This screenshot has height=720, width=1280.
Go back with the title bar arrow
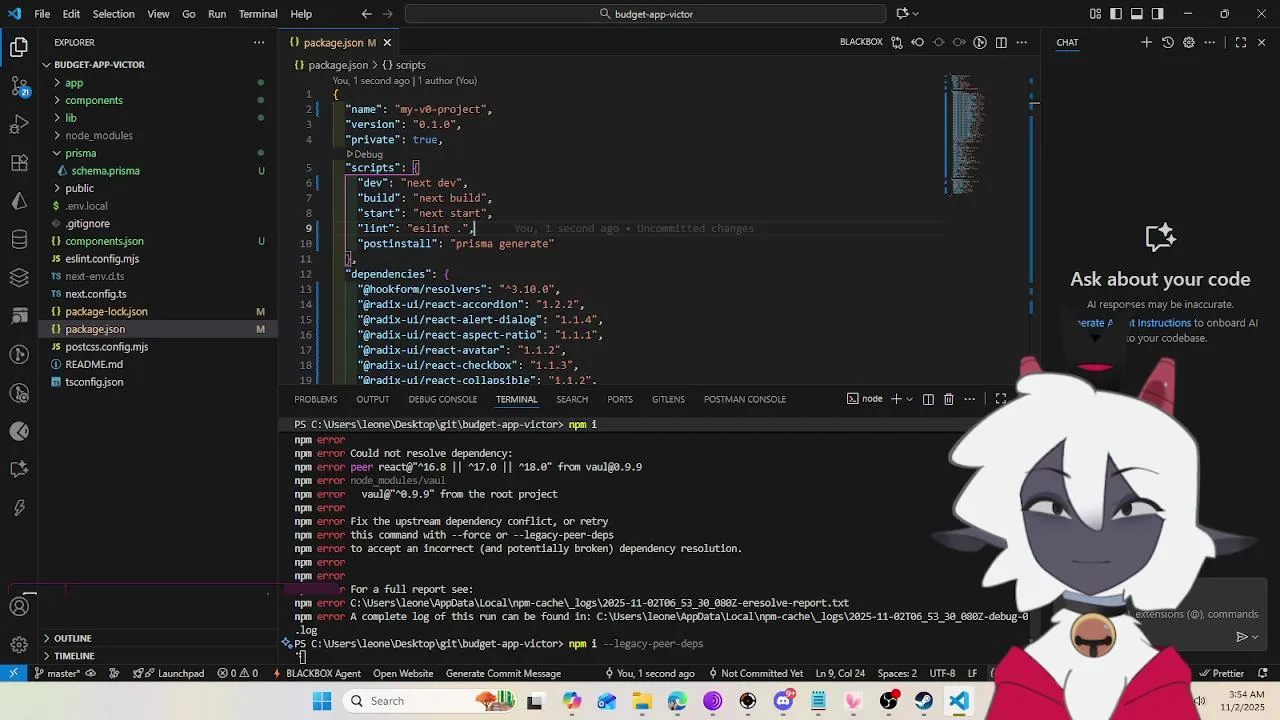click(x=366, y=14)
